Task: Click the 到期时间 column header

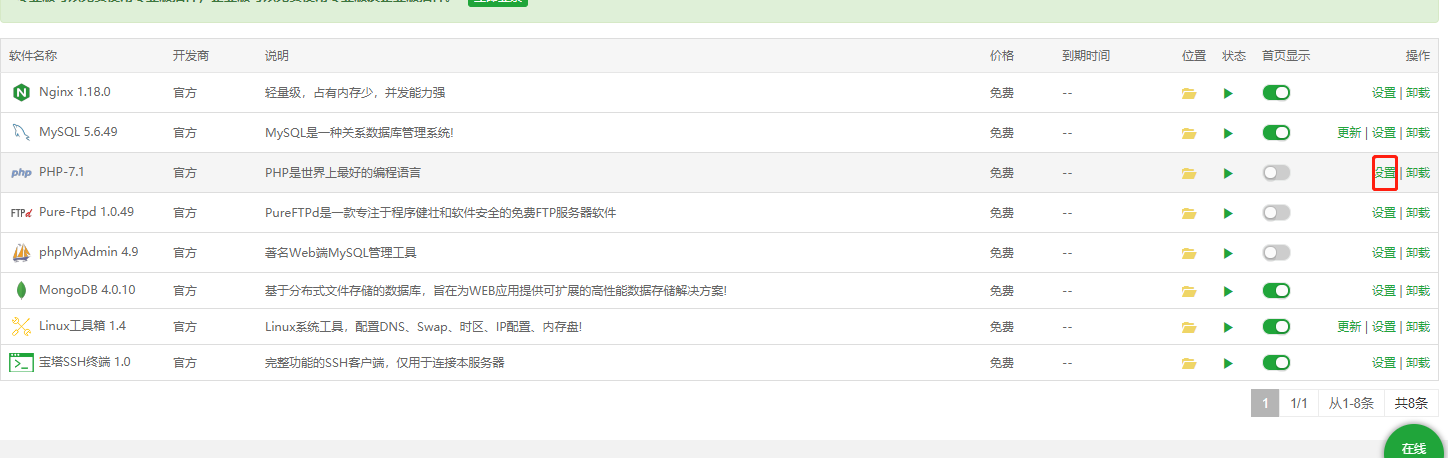Action: [1086, 56]
